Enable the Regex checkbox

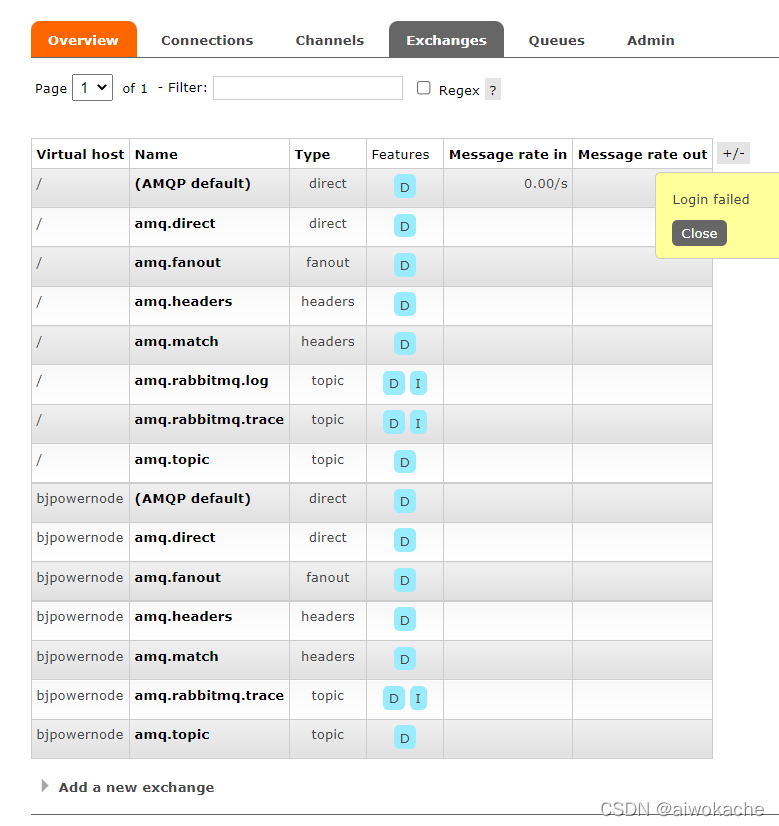pyautogui.click(x=423, y=88)
